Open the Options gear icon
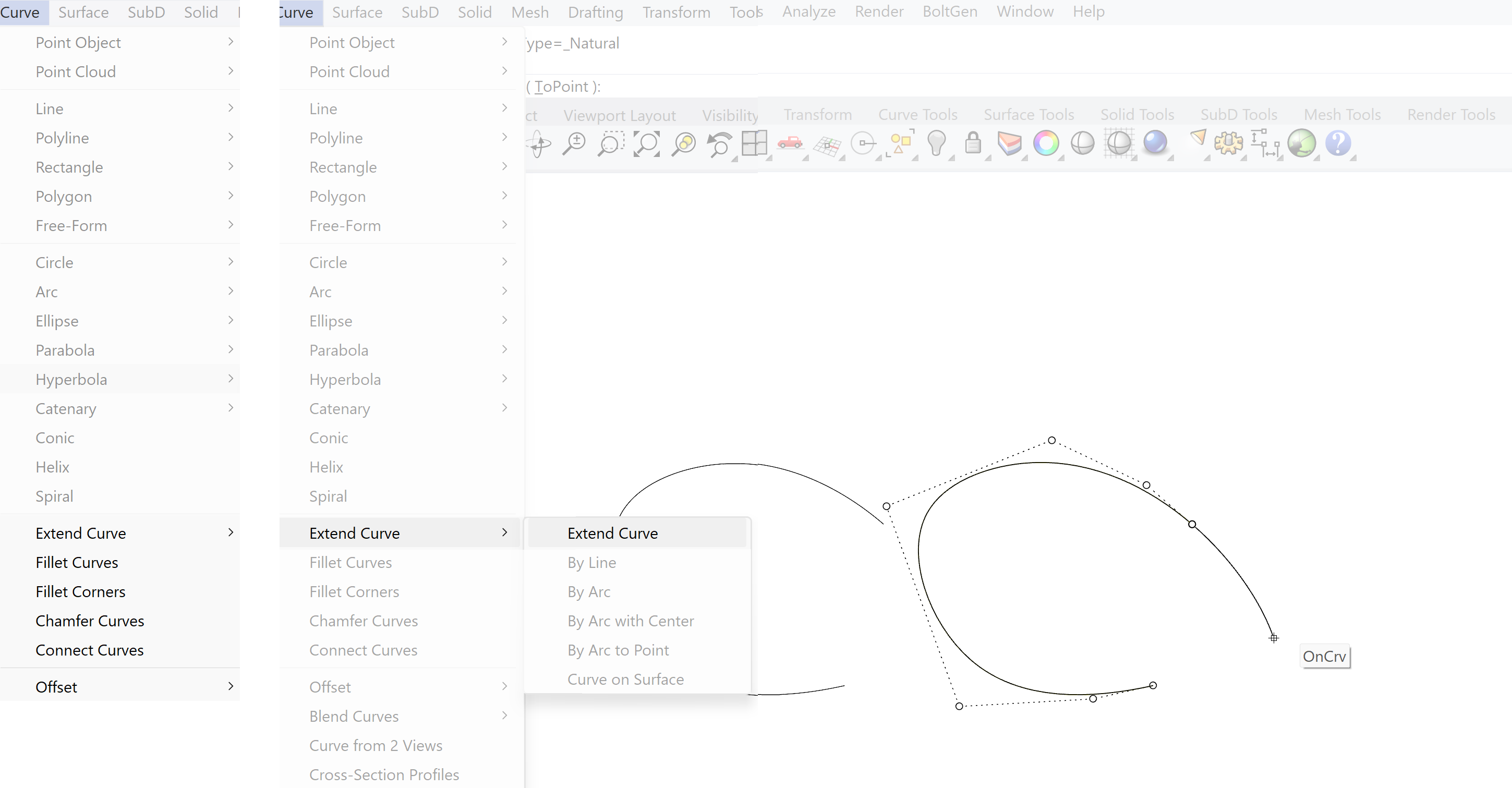 (x=1228, y=144)
